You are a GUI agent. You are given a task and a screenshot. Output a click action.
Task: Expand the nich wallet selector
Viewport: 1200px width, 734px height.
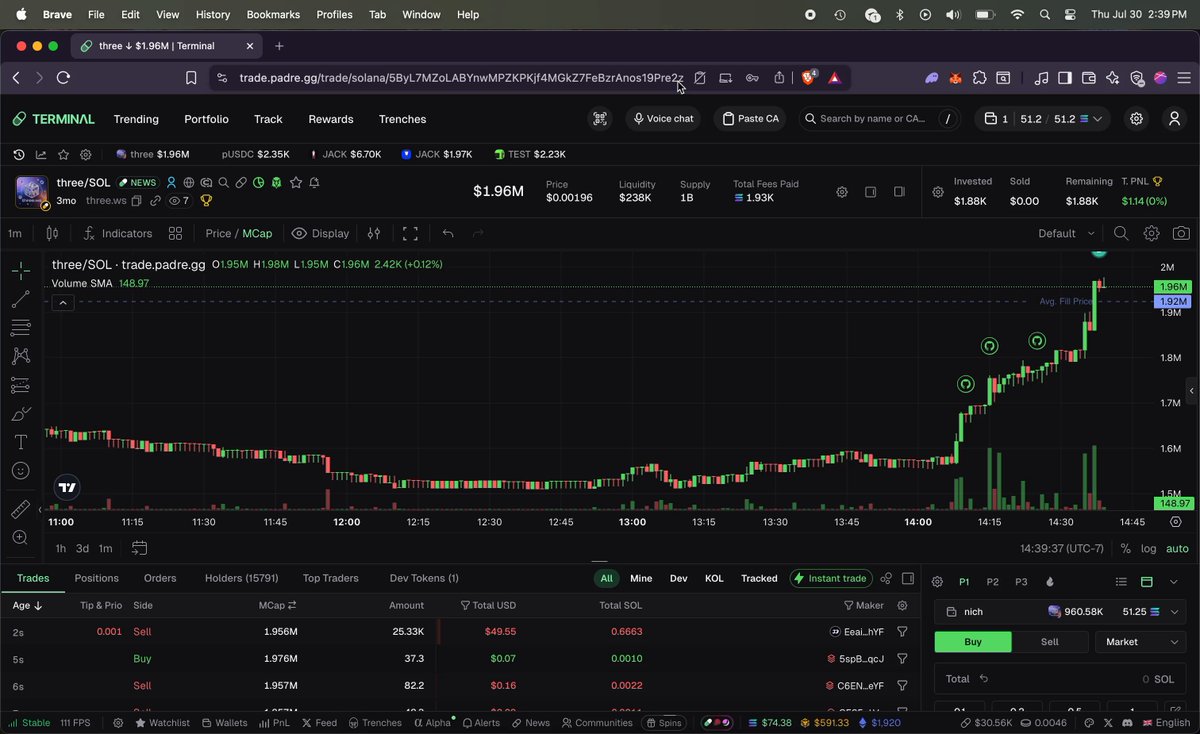point(1060,611)
